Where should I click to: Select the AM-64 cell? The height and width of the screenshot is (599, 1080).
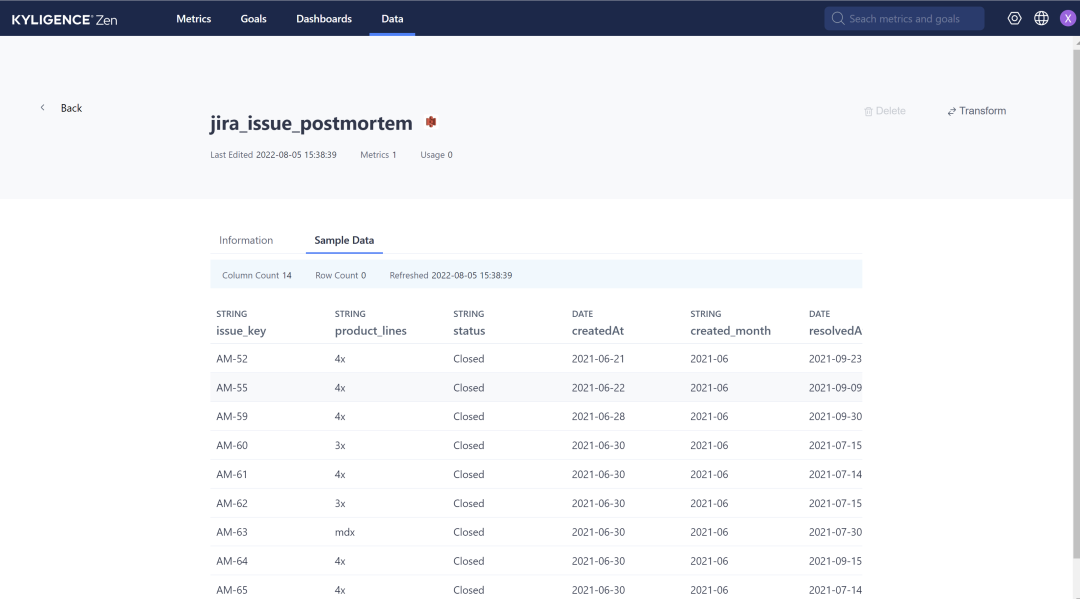coord(231,561)
